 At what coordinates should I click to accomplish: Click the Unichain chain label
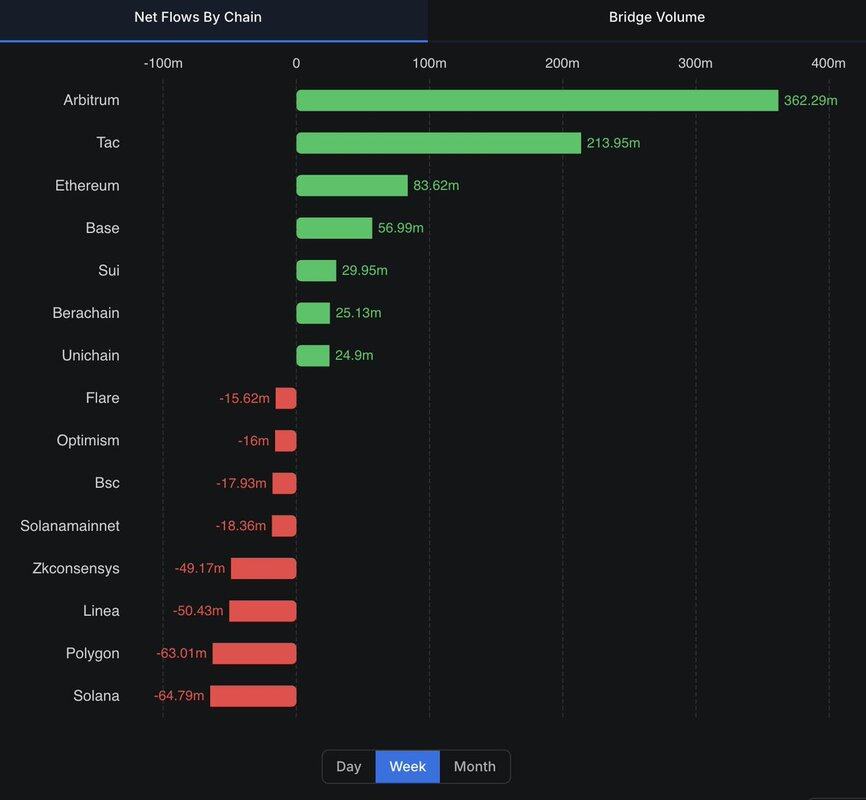point(91,355)
